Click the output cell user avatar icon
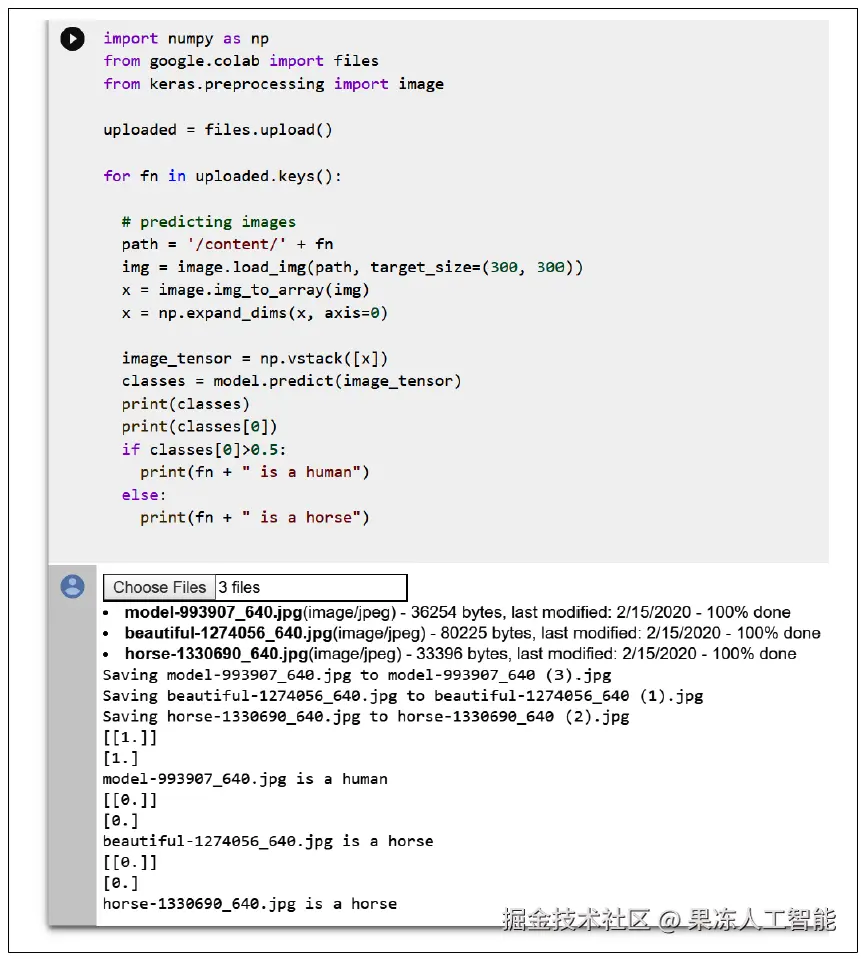Image resolution: width=862 pixels, height=959 pixels. tap(72, 587)
